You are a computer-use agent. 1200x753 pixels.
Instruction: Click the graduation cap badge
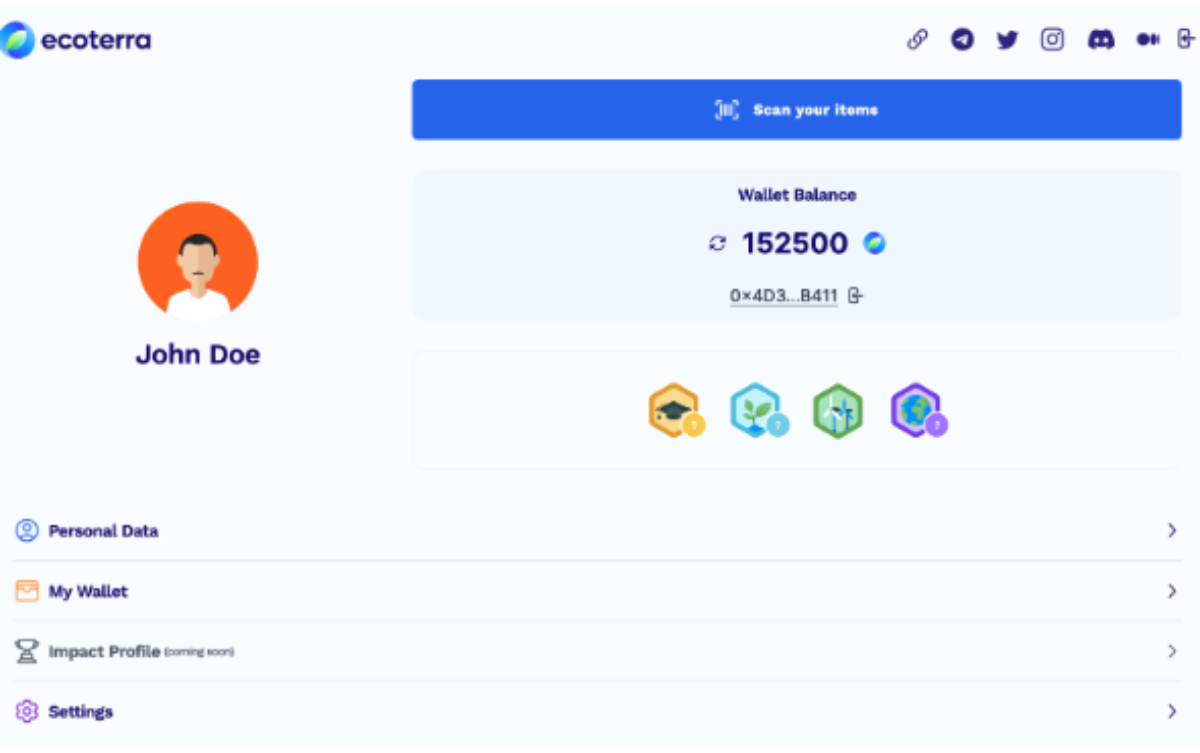click(673, 410)
